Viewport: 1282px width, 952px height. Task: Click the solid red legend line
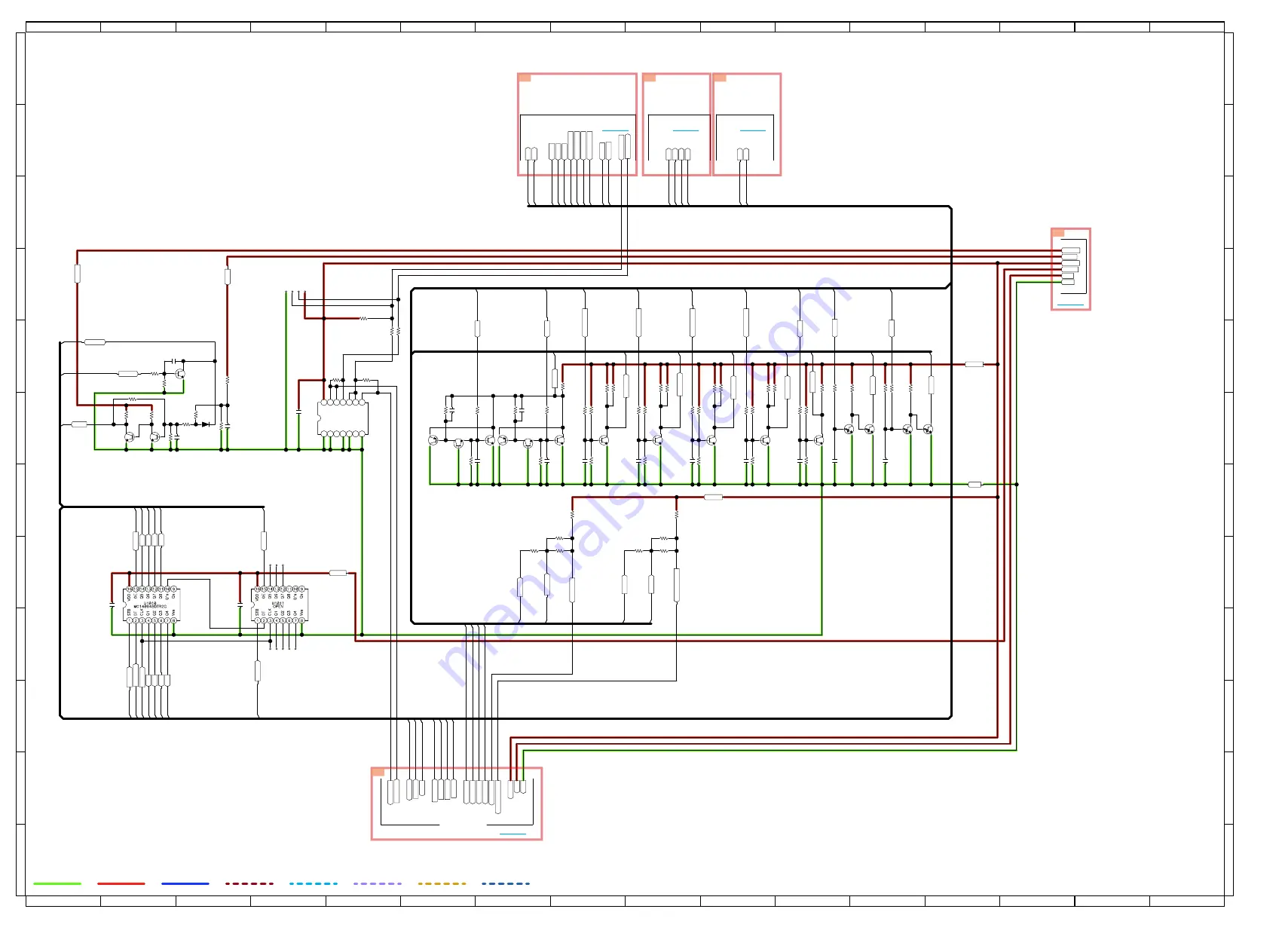point(121,883)
